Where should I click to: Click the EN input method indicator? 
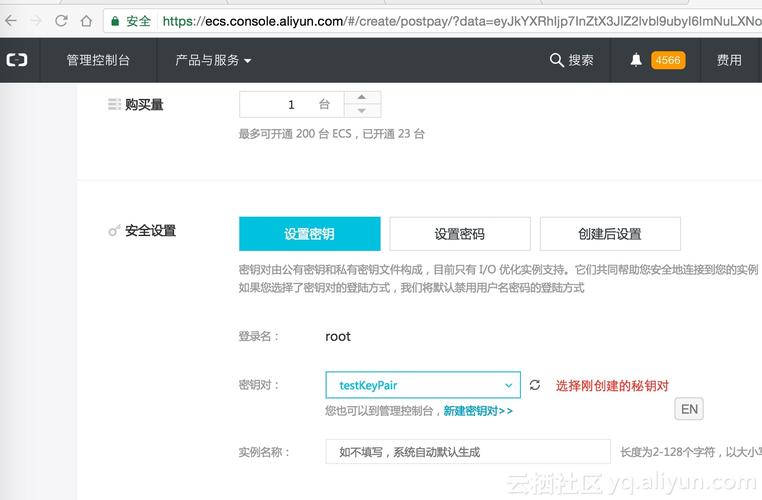tap(689, 409)
